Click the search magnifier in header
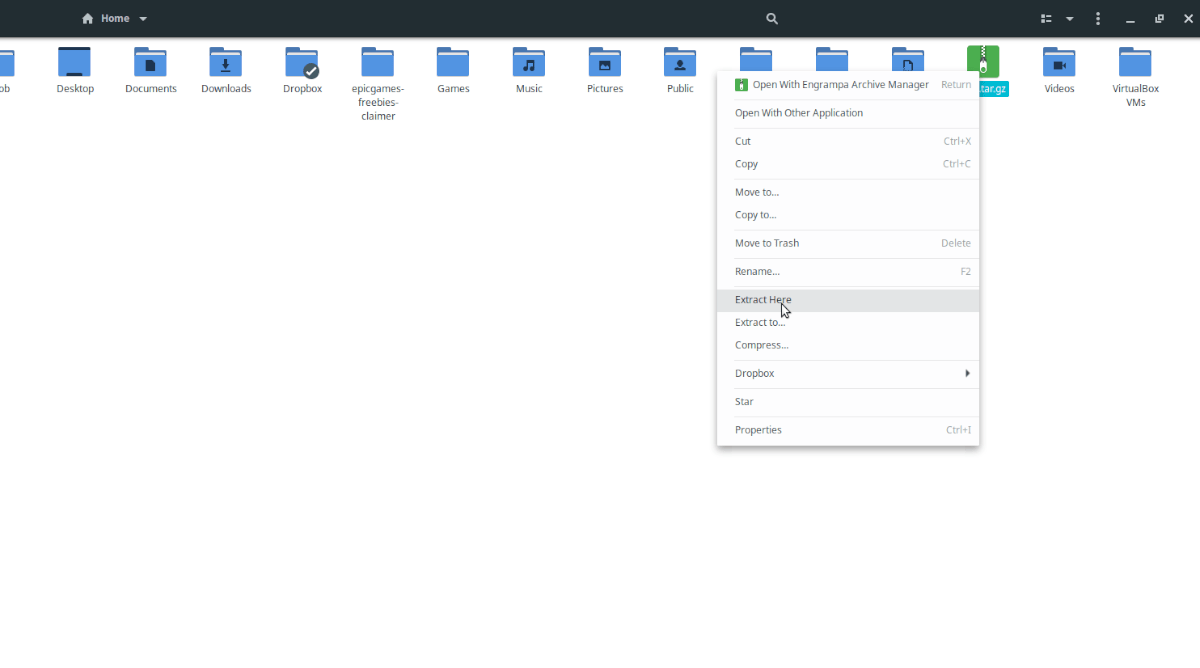1200x668 pixels. [x=772, y=19]
